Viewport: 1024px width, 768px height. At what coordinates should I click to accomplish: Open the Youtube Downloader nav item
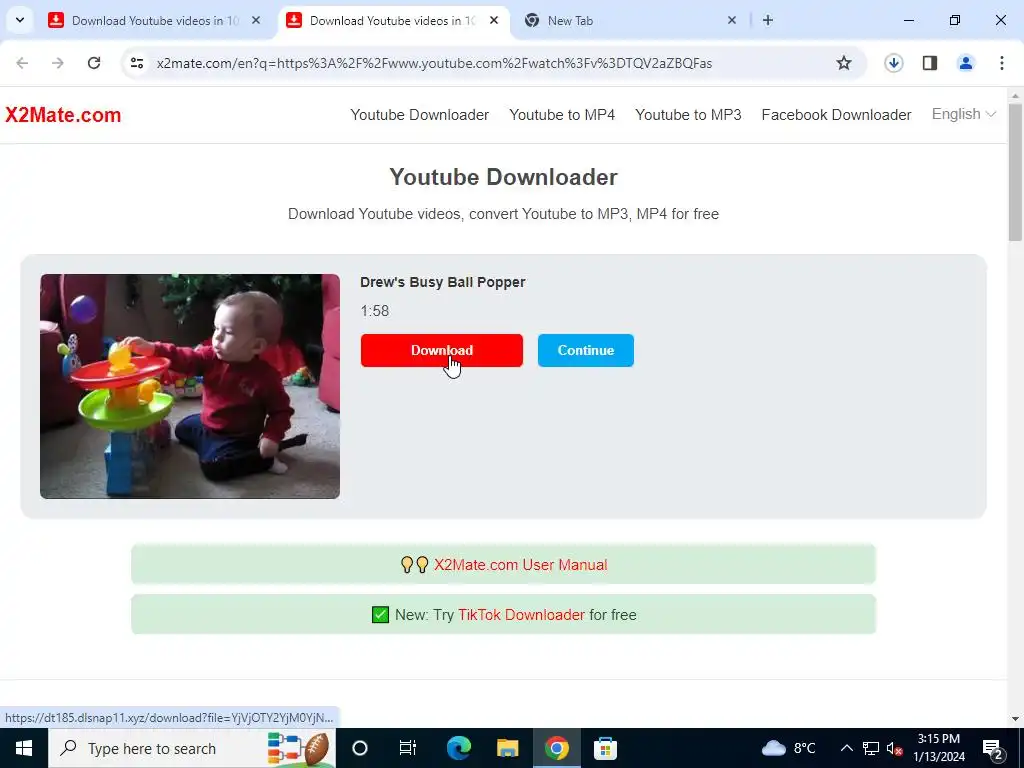(419, 115)
